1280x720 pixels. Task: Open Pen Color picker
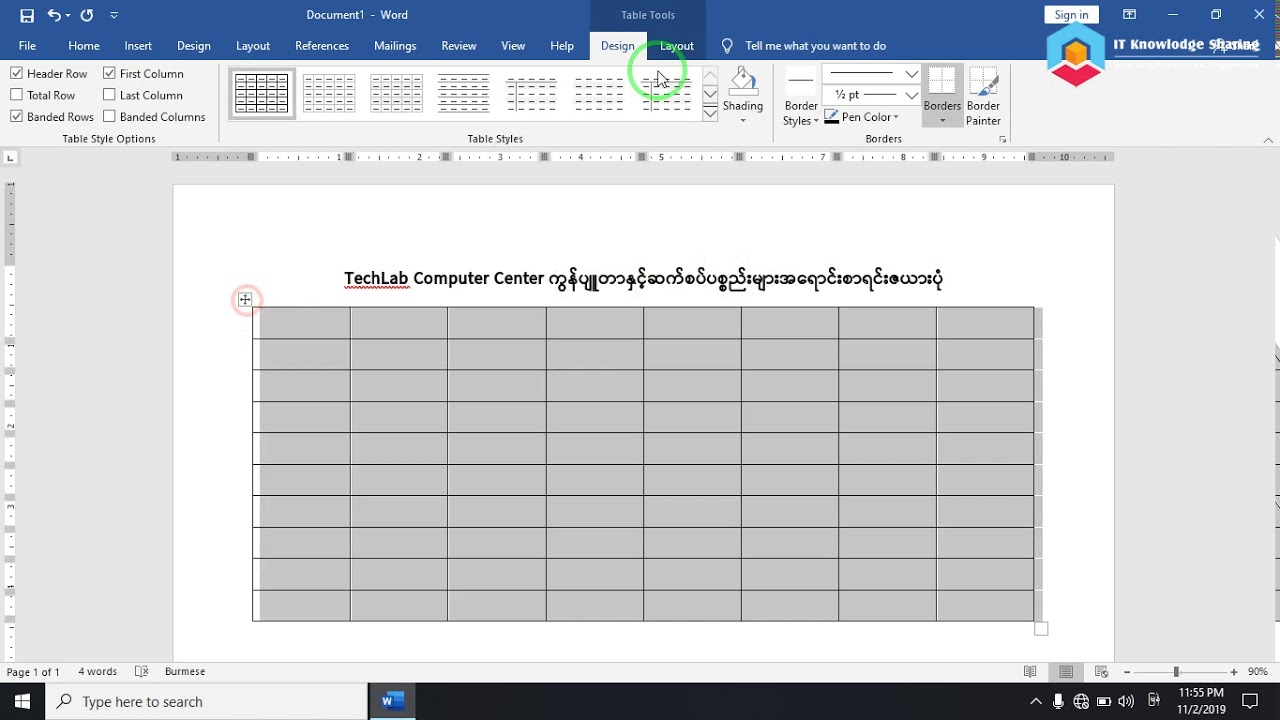click(862, 117)
